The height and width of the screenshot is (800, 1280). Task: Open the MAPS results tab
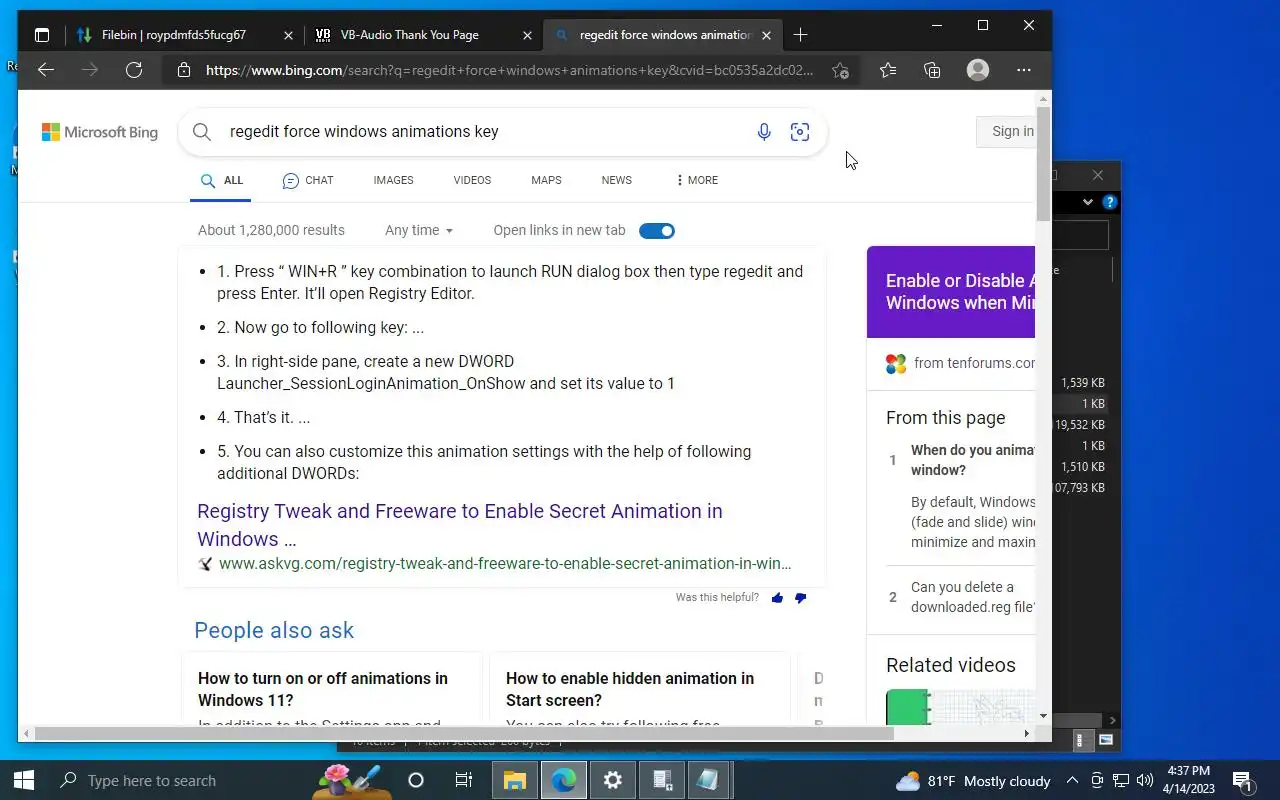546,180
